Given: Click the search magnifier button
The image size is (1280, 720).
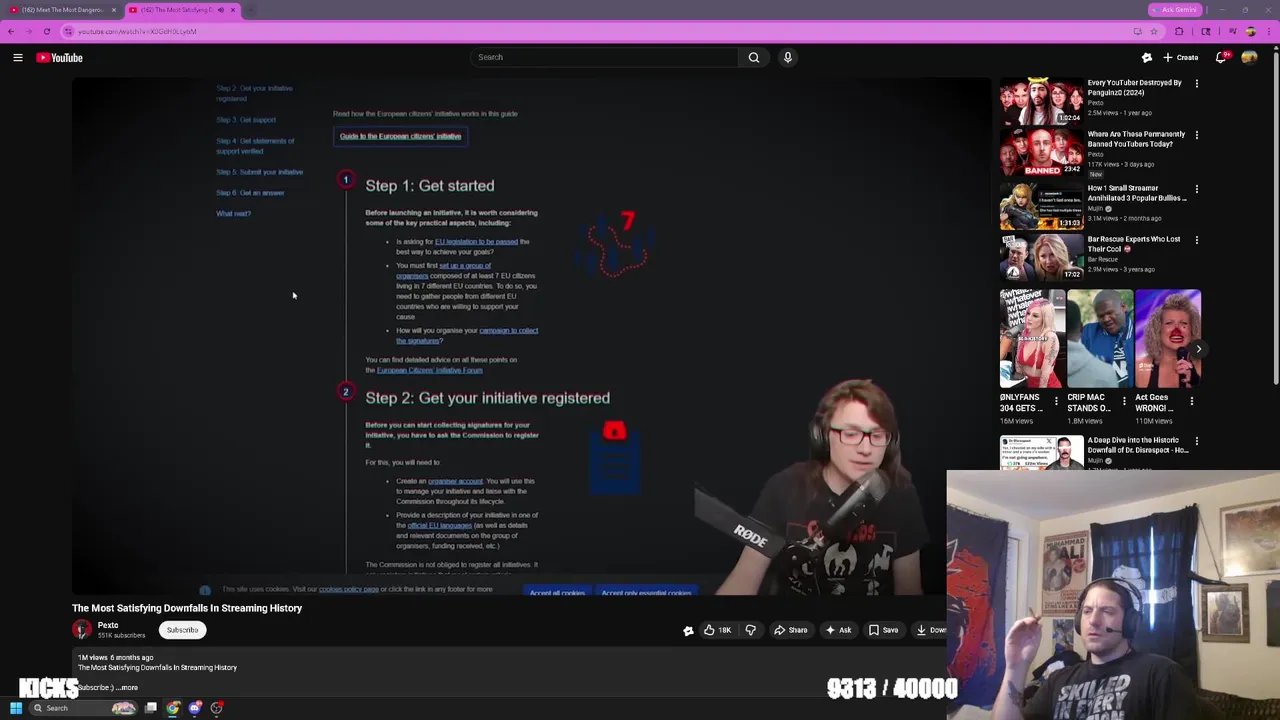Looking at the screenshot, I should (754, 57).
